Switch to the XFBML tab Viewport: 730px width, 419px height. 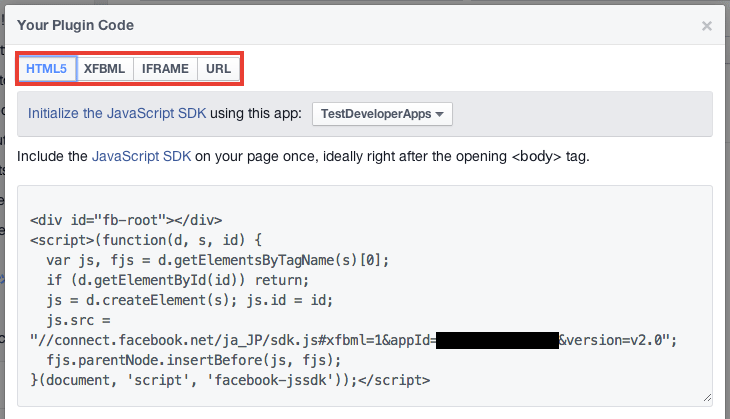tap(105, 69)
